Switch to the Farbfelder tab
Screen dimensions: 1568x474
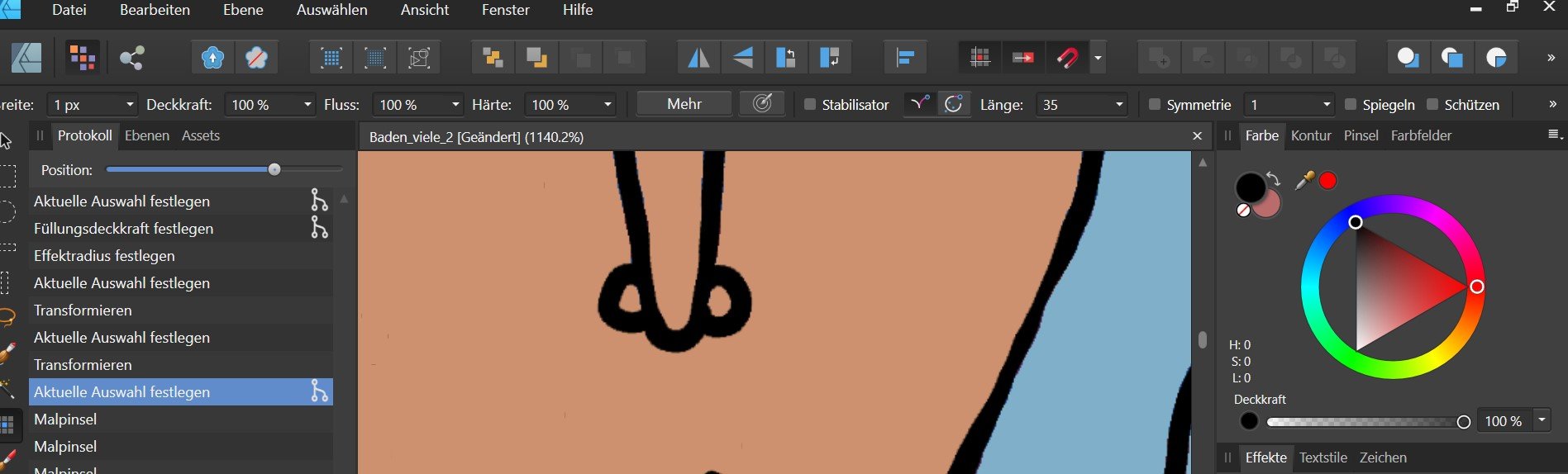click(x=1422, y=135)
